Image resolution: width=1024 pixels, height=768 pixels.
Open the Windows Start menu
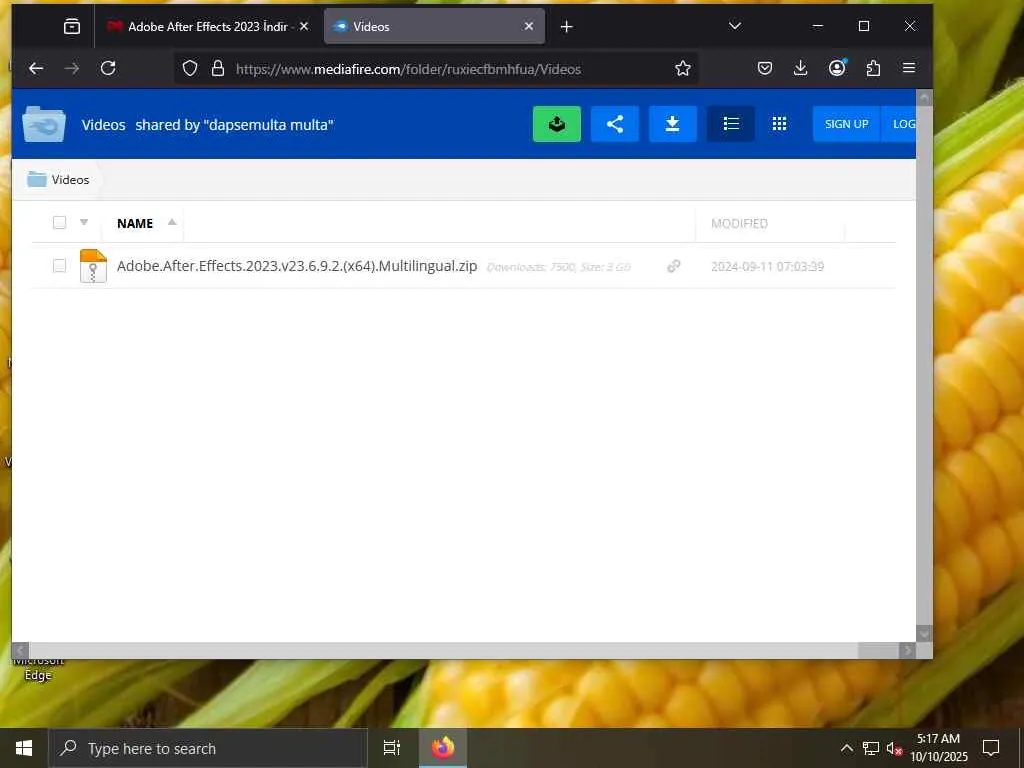coord(24,748)
